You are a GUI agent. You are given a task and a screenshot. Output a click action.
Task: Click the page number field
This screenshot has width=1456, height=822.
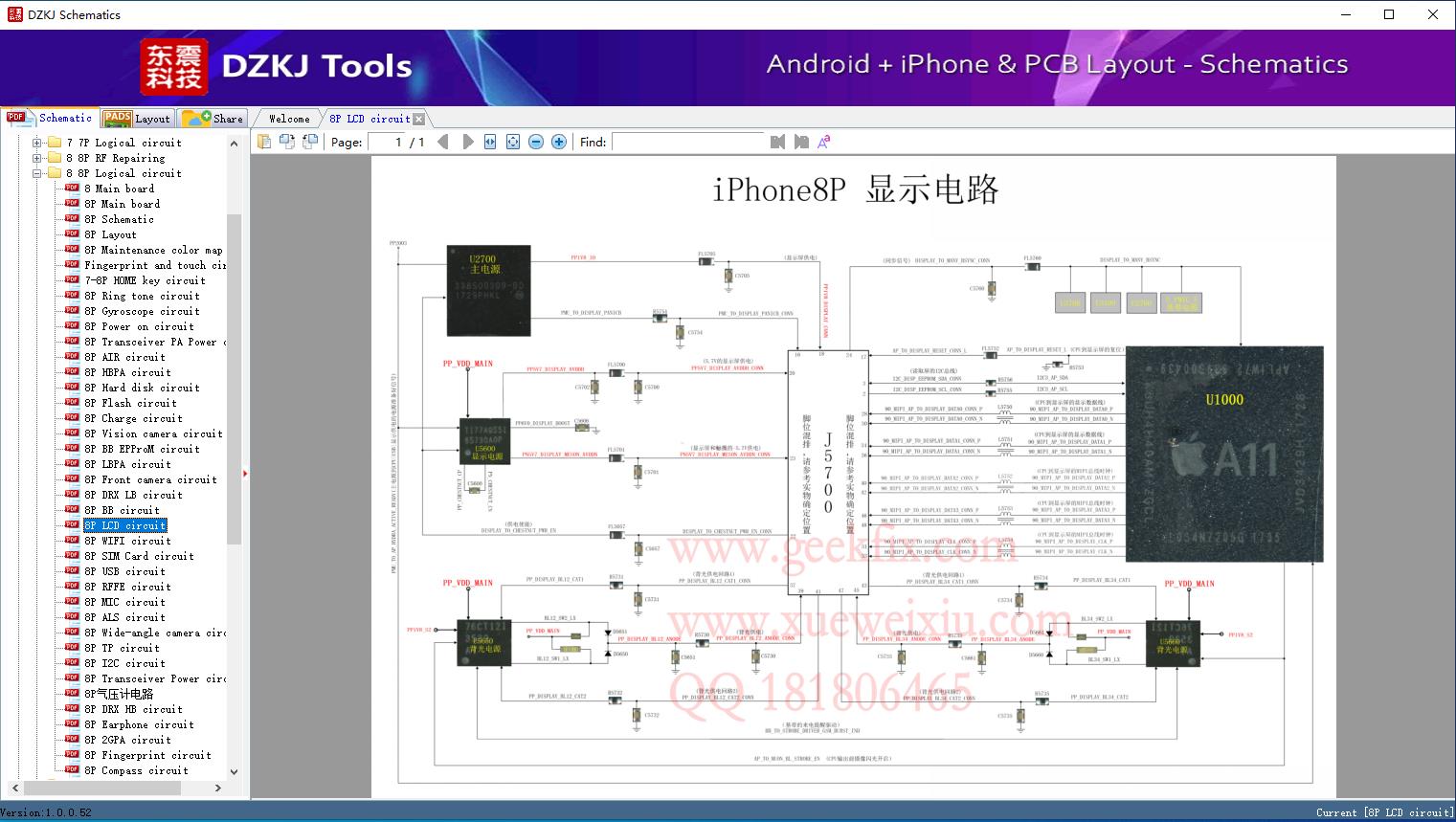[387, 142]
